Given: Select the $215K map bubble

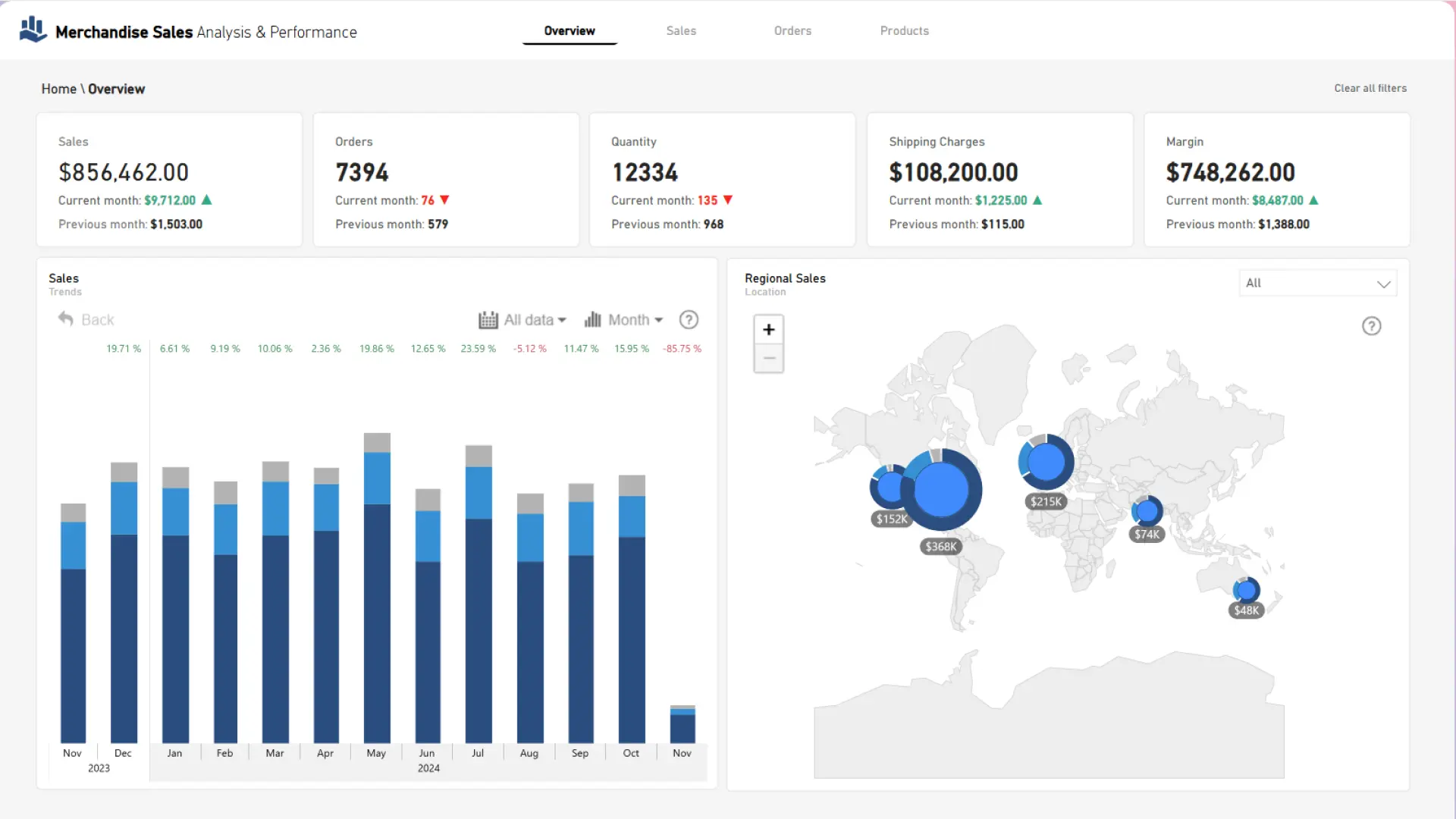Looking at the screenshot, I should pyautogui.click(x=1046, y=462).
